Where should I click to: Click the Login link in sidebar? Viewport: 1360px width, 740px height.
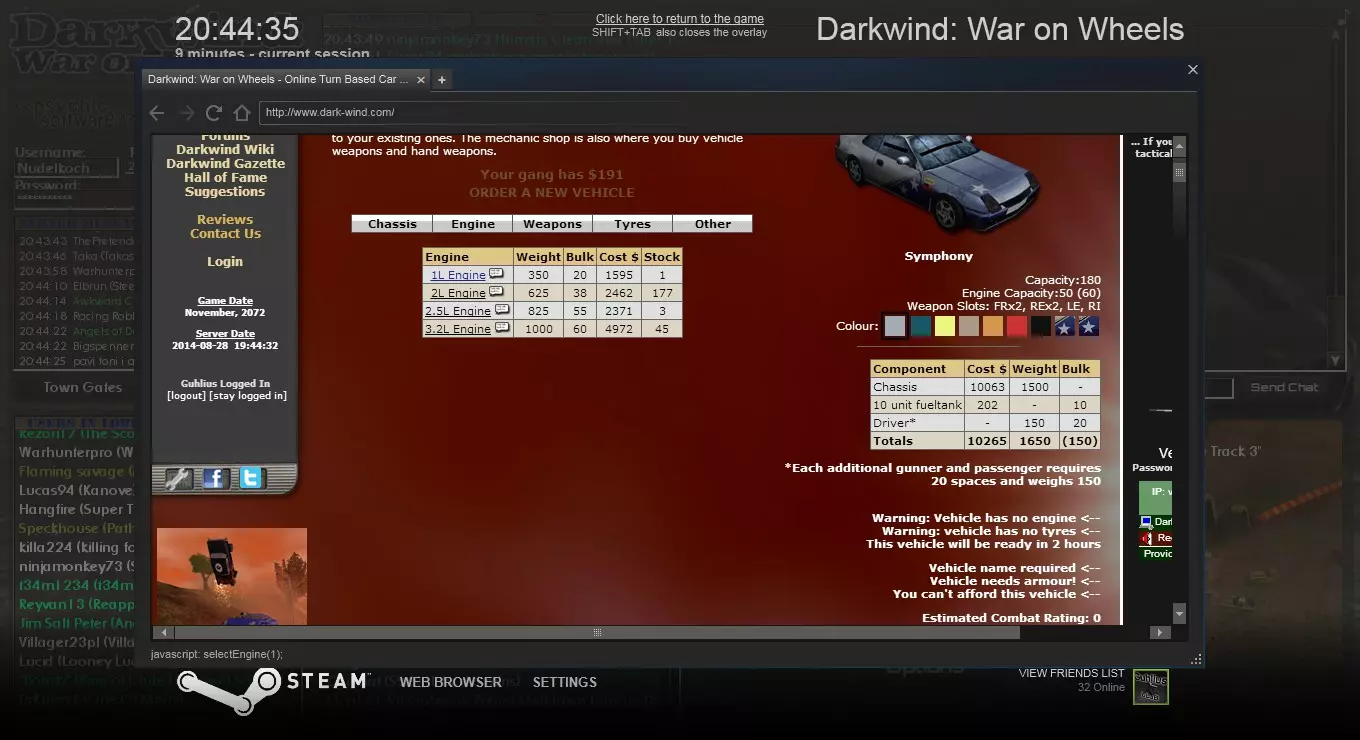pos(225,262)
